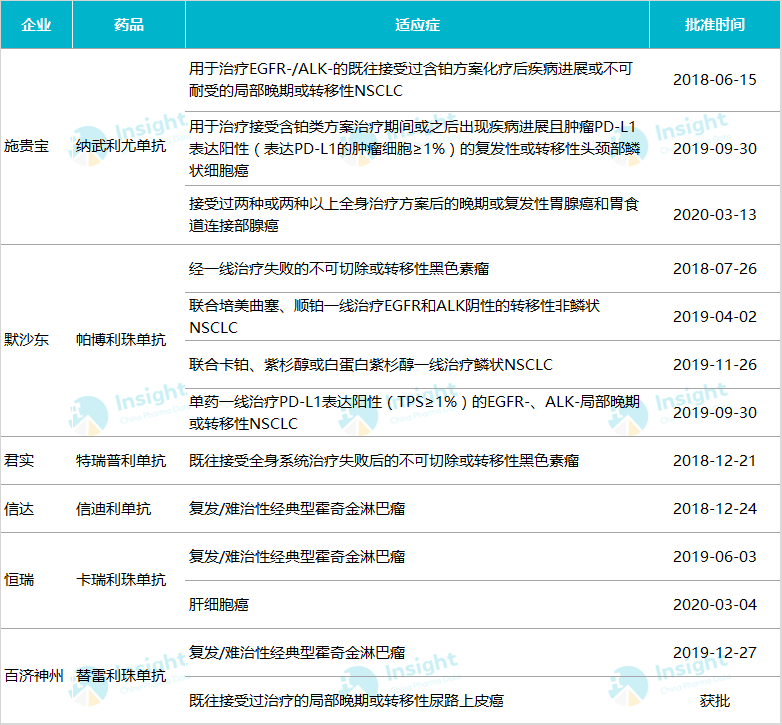The width and height of the screenshot is (782, 725).
Task: Click the date 2018-06-15
Action: (x=715, y=80)
